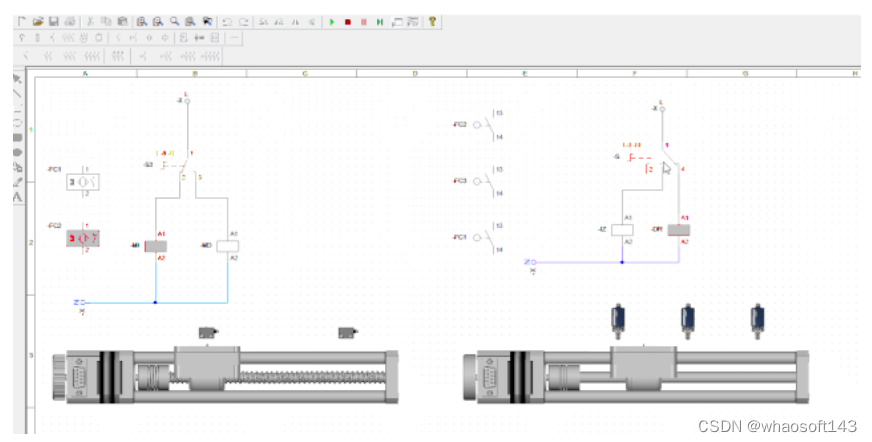The image size is (872, 442).
Task: Select the grey energized coil in left circuit
Action: coord(156,246)
